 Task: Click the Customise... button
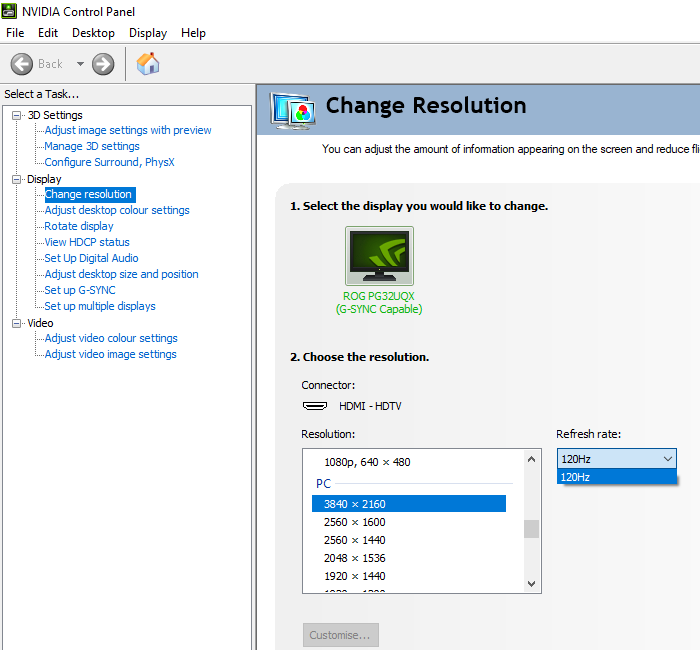(x=341, y=635)
